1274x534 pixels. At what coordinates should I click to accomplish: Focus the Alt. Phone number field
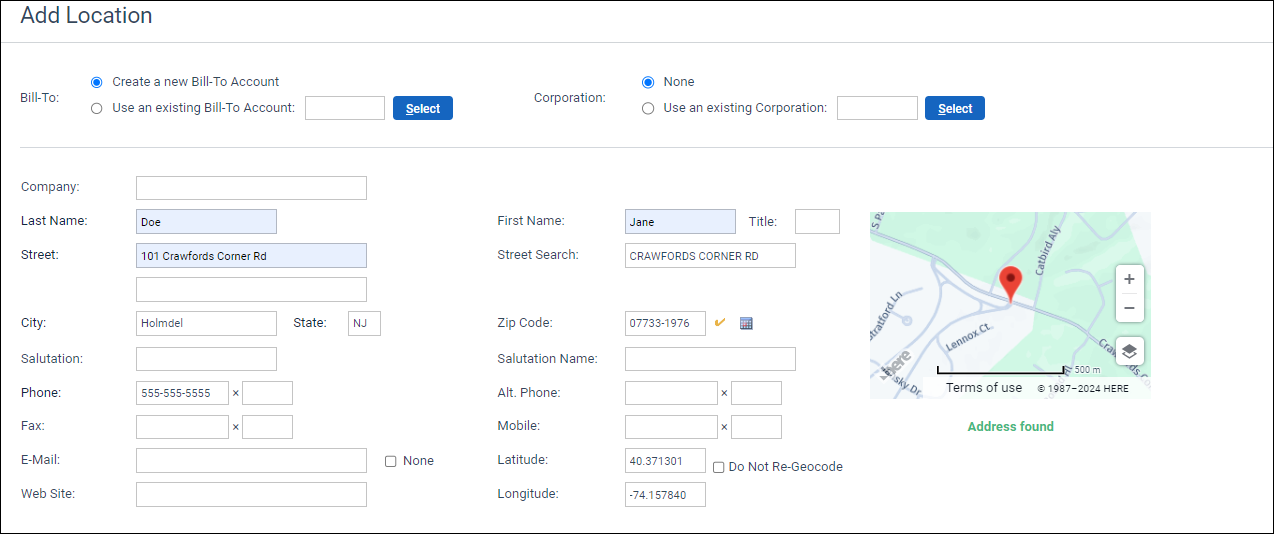(671, 393)
